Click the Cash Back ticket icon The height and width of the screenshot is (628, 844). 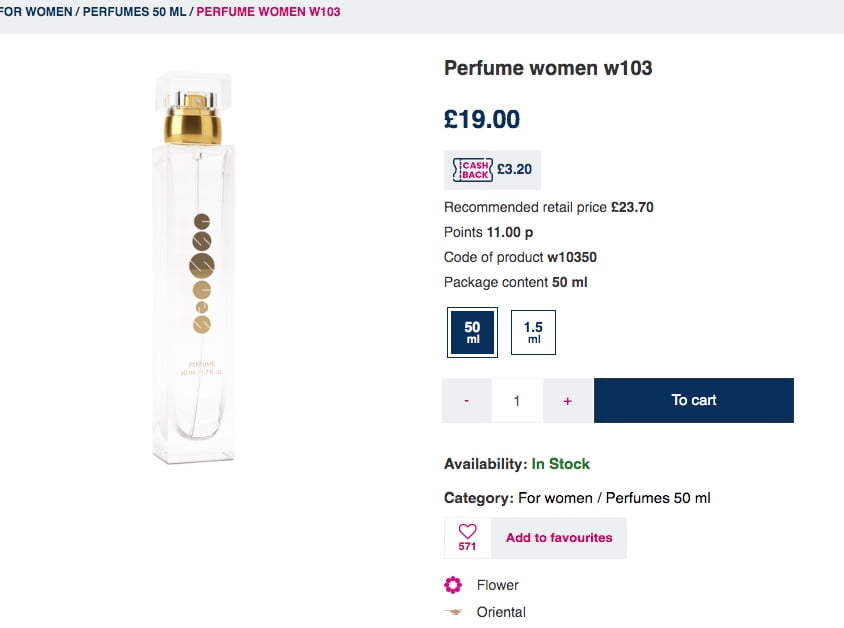pyautogui.click(x=472, y=169)
